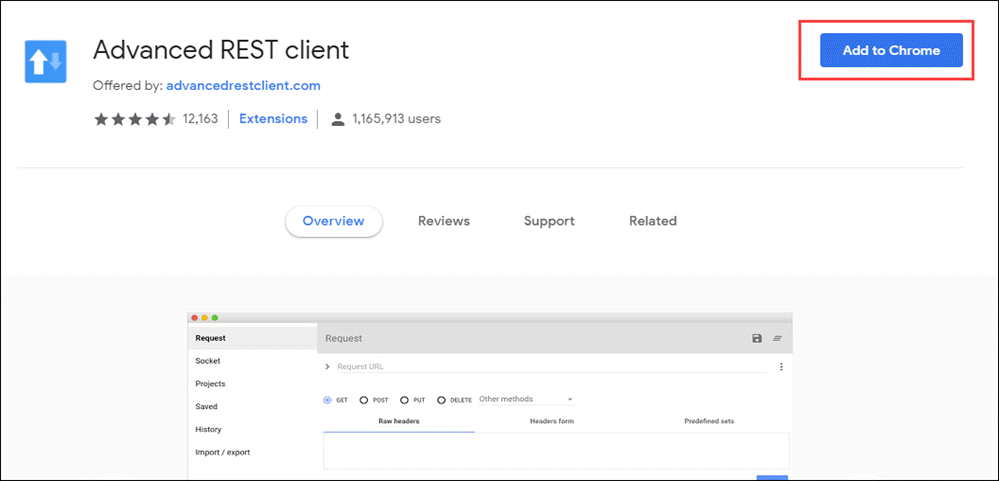Open the Support tab
The width and height of the screenshot is (999, 481).
549,221
